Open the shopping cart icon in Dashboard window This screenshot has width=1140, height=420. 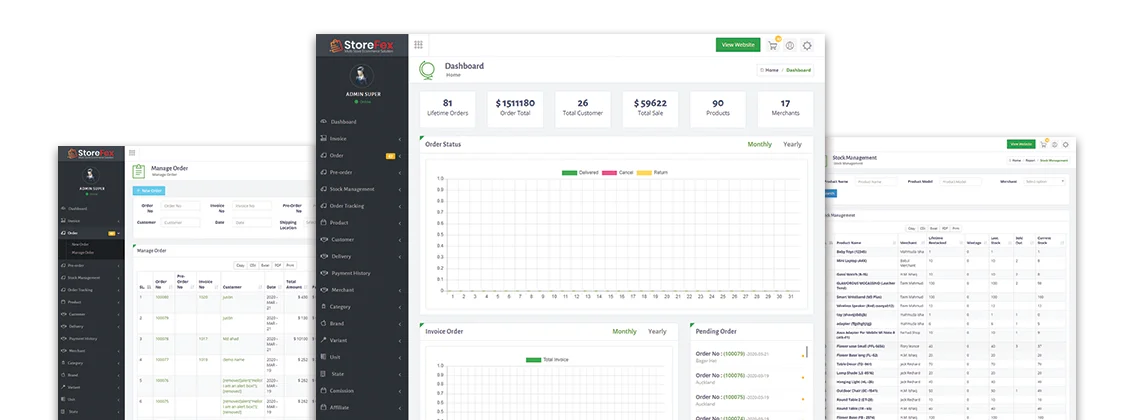773,45
